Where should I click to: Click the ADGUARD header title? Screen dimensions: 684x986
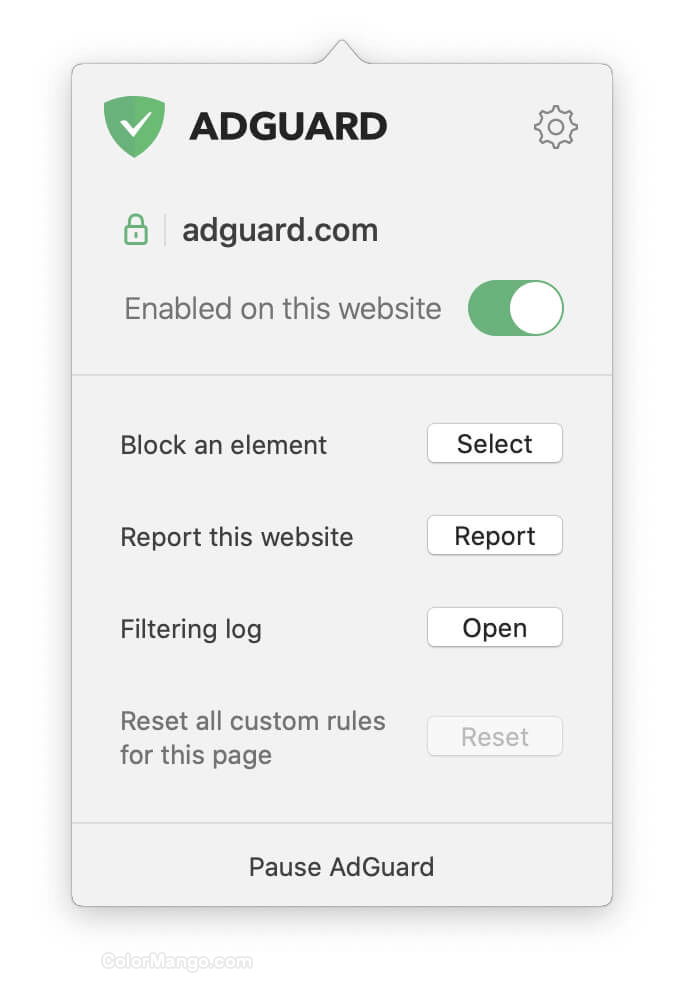tap(287, 125)
